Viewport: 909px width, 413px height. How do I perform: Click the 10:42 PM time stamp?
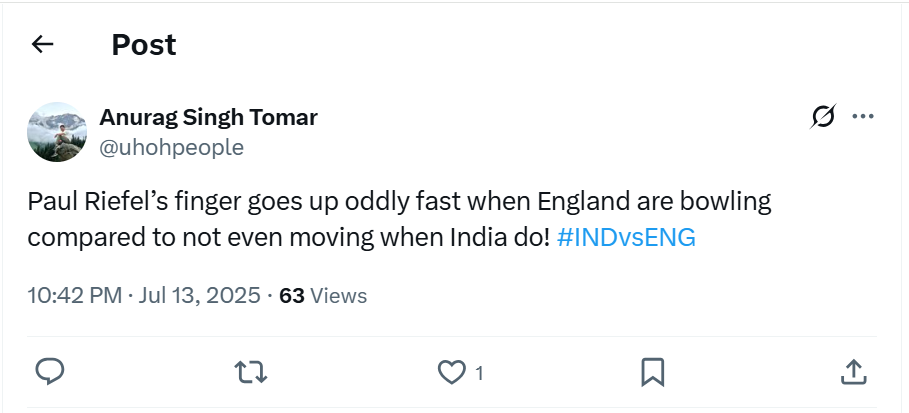click(x=73, y=296)
